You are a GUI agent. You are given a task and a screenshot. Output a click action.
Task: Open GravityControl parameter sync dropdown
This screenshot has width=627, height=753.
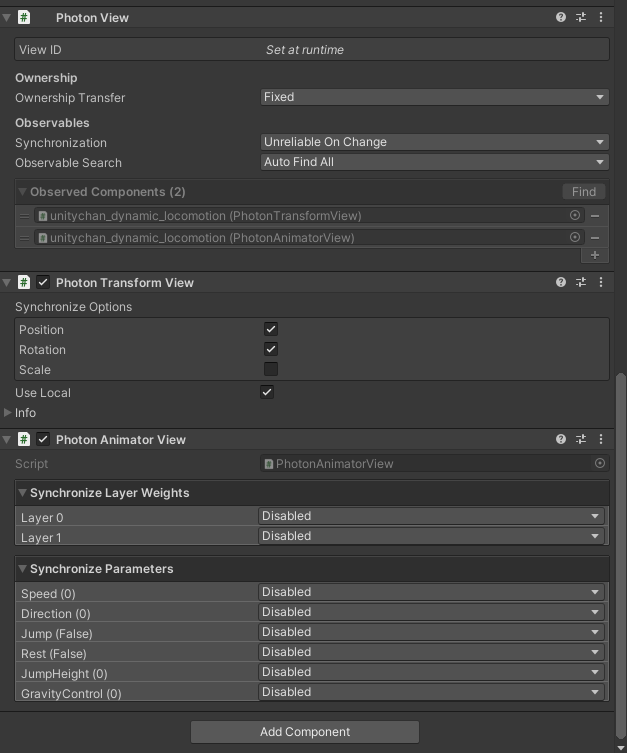tap(431, 692)
